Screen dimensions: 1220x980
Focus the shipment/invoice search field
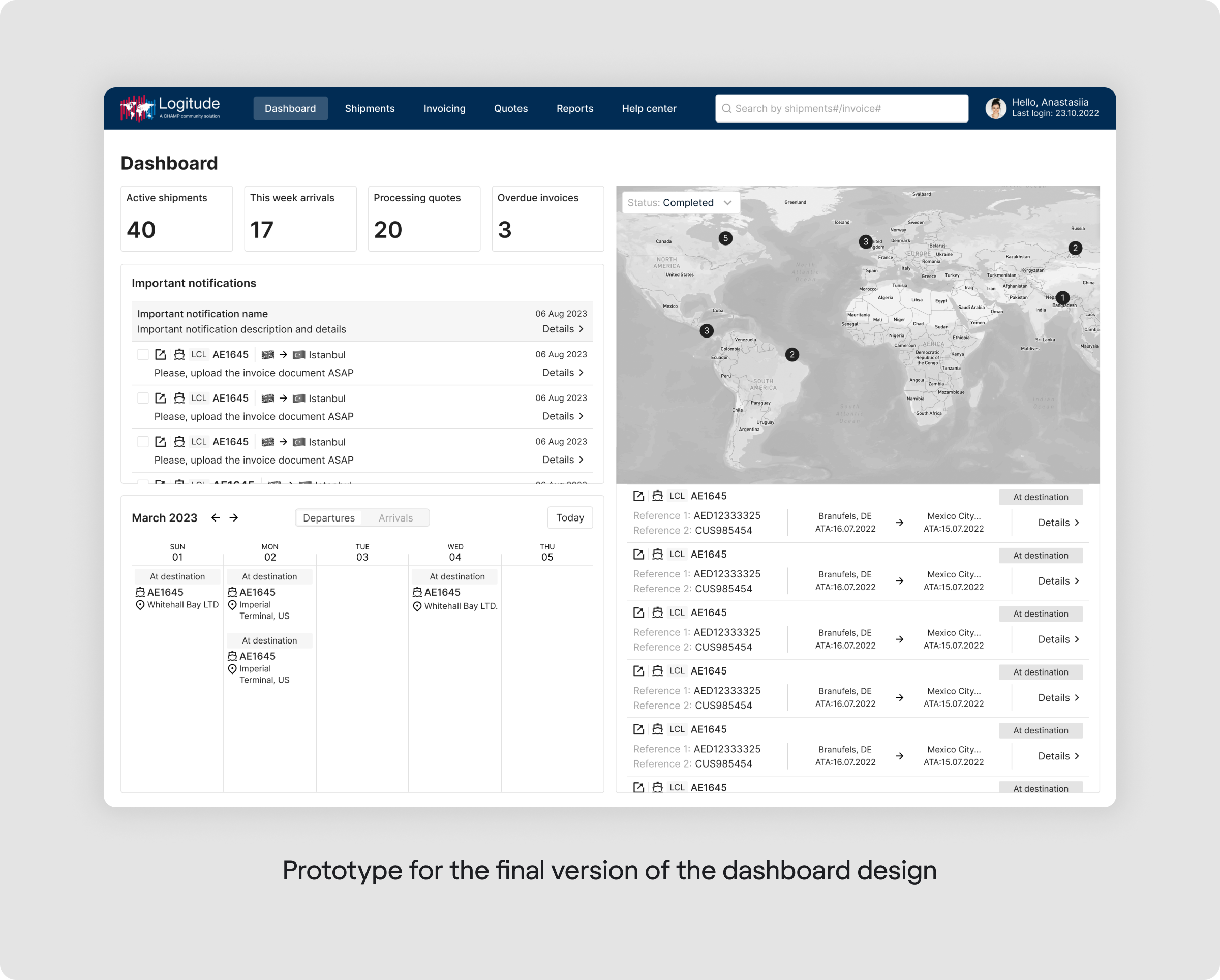[x=841, y=109]
